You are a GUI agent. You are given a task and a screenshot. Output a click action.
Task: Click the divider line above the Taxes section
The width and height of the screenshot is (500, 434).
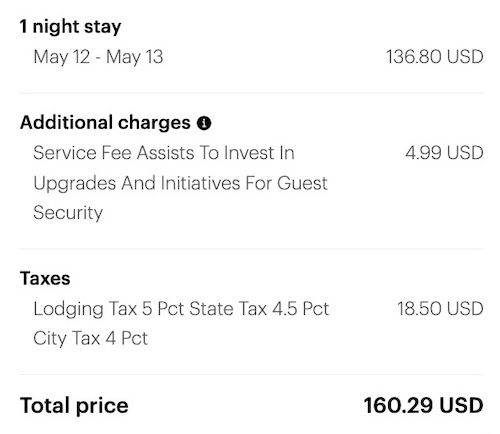pyautogui.click(x=251, y=249)
